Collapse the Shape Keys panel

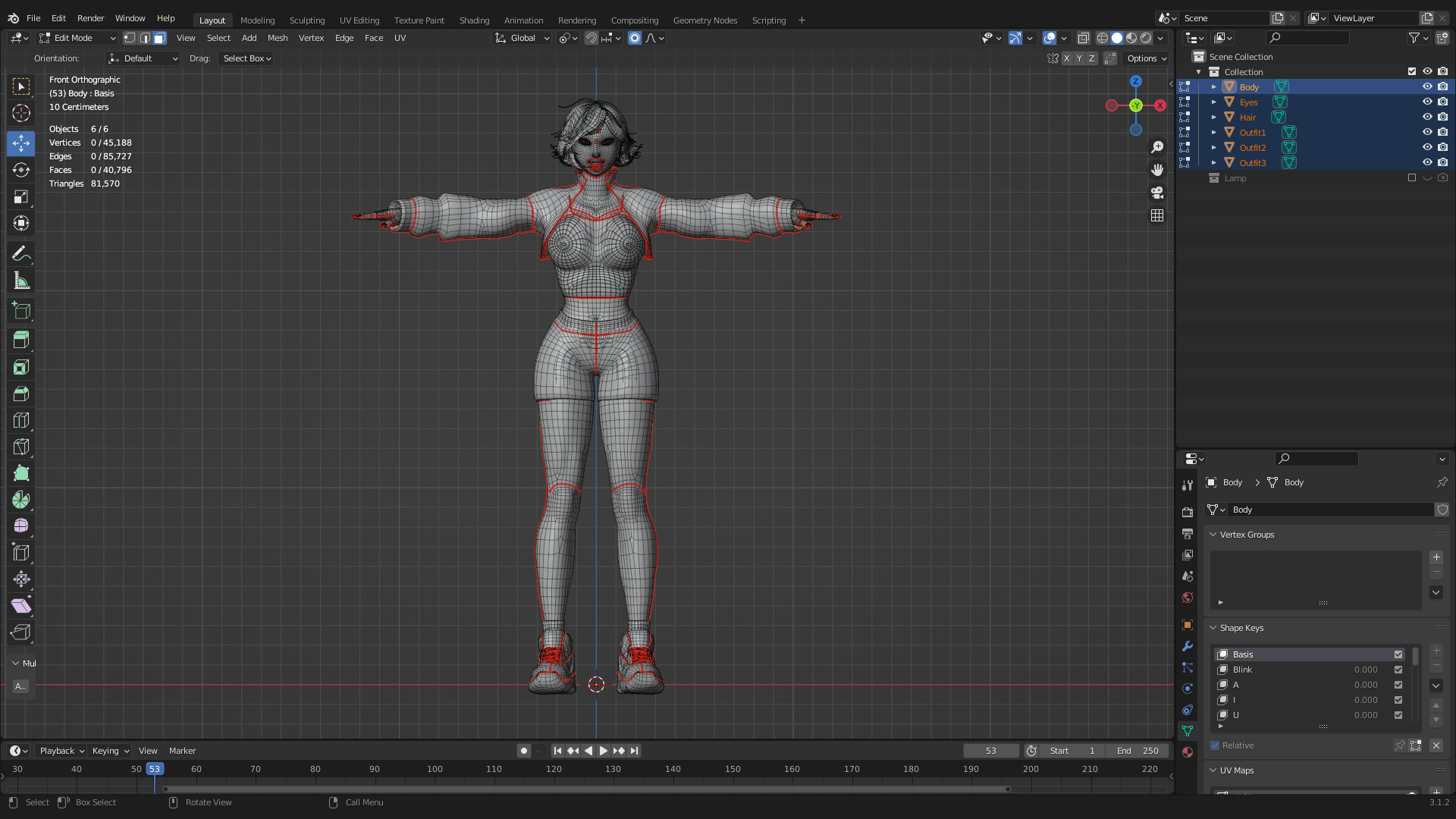coord(1213,628)
